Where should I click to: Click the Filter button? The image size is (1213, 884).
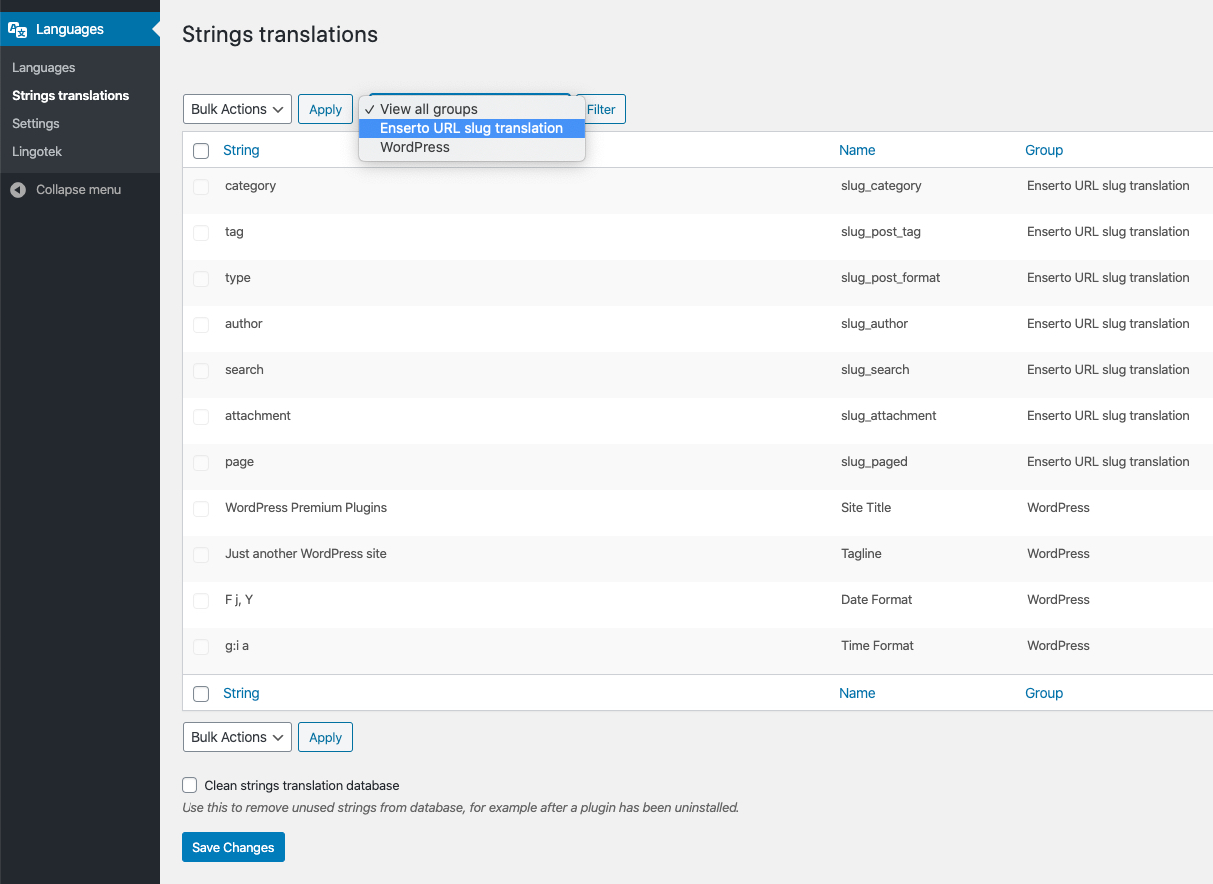[601, 110]
